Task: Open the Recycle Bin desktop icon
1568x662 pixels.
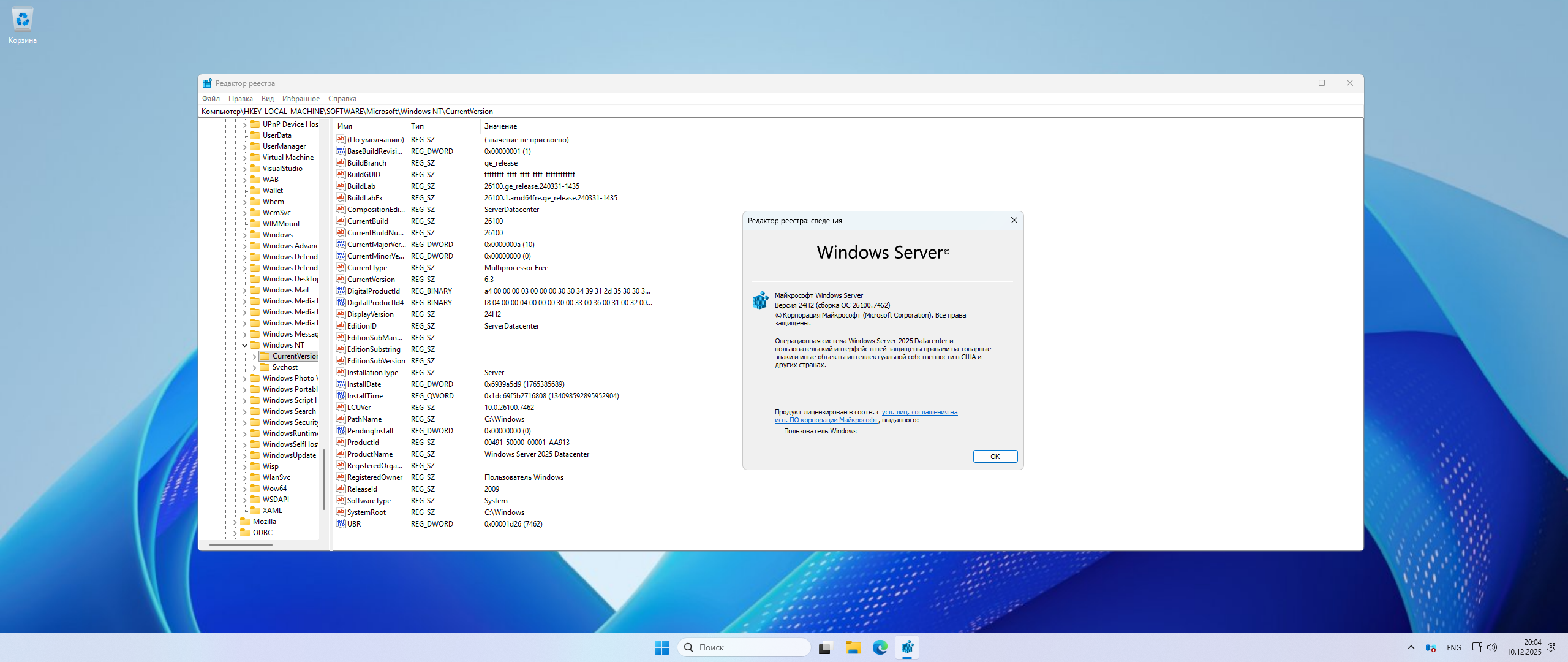Action: click(x=23, y=20)
